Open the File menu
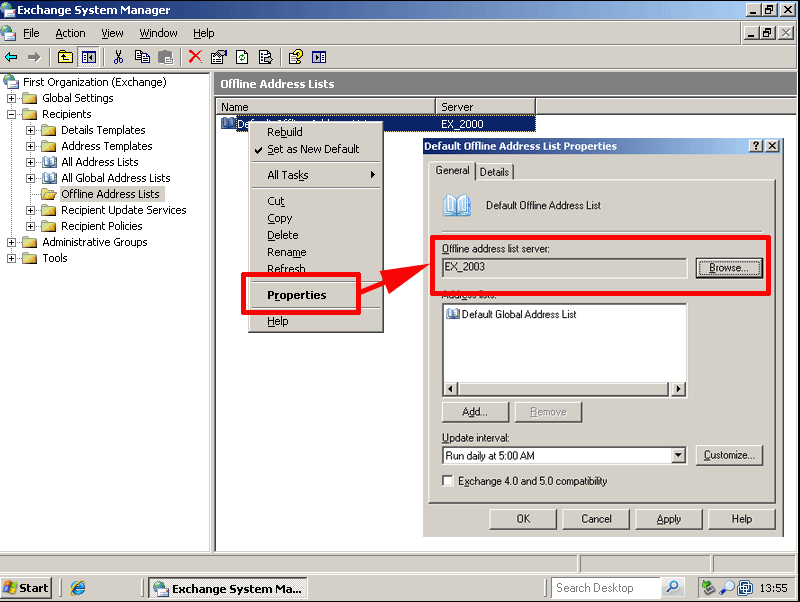 [31, 33]
